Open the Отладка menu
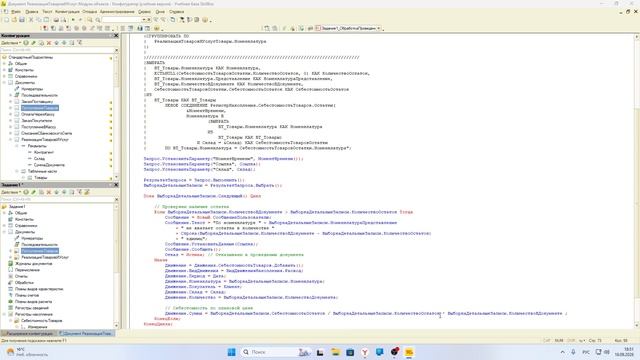This screenshot has width=640, height=360. click(90, 11)
